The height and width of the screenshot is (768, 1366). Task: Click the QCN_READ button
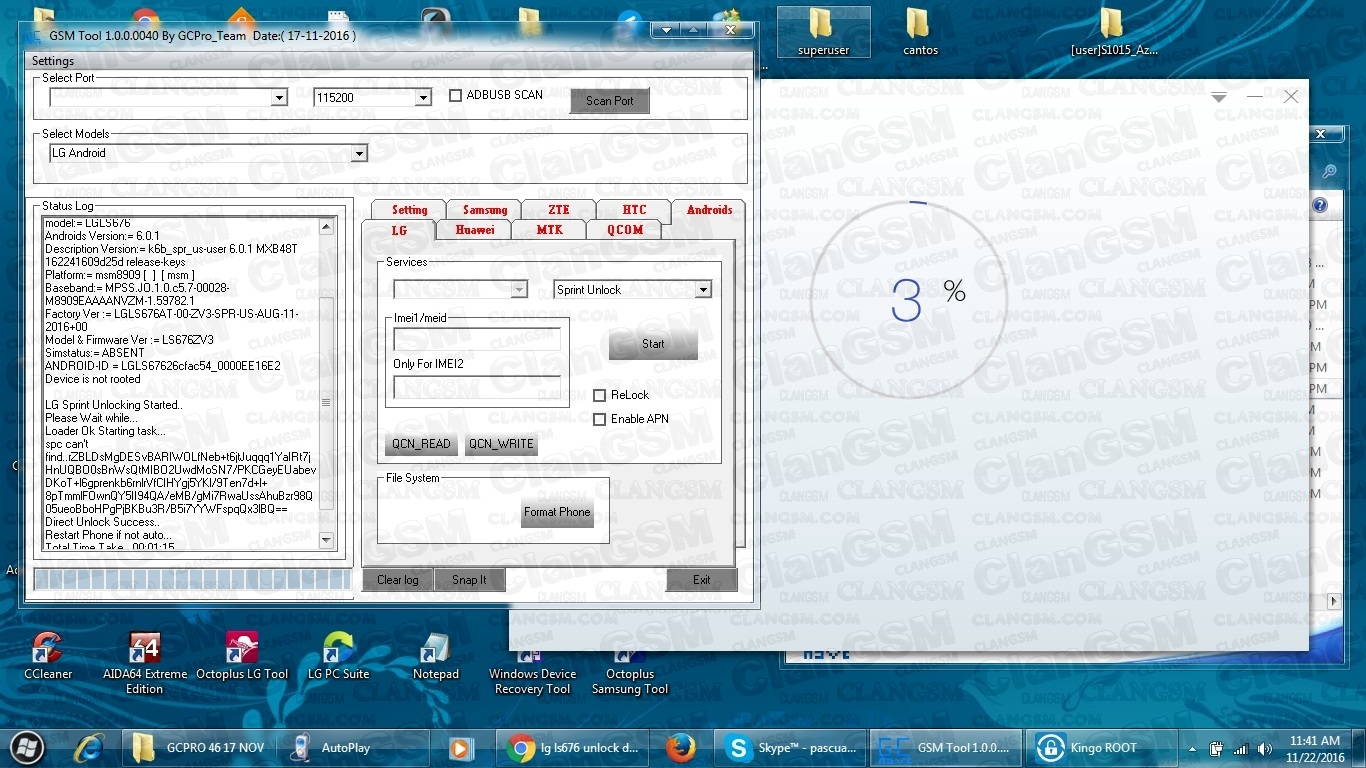pyautogui.click(x=422, y=444)
